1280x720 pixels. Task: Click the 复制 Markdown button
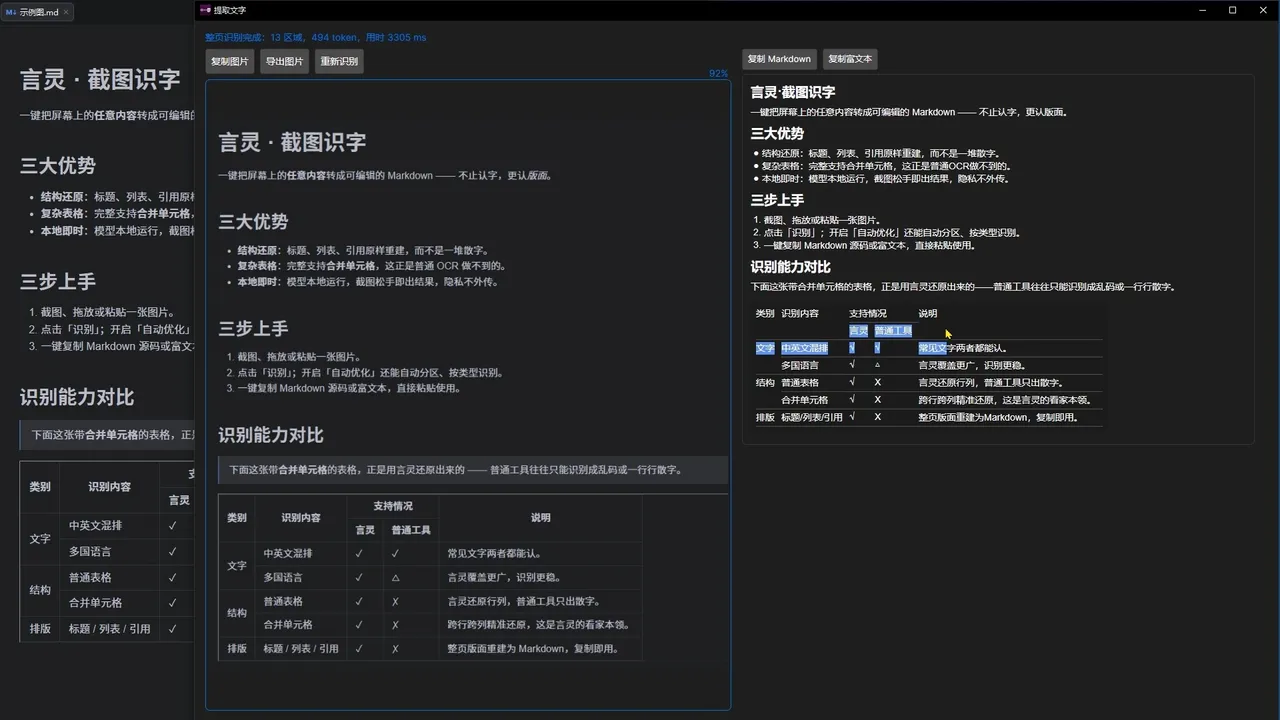(779, 59)
